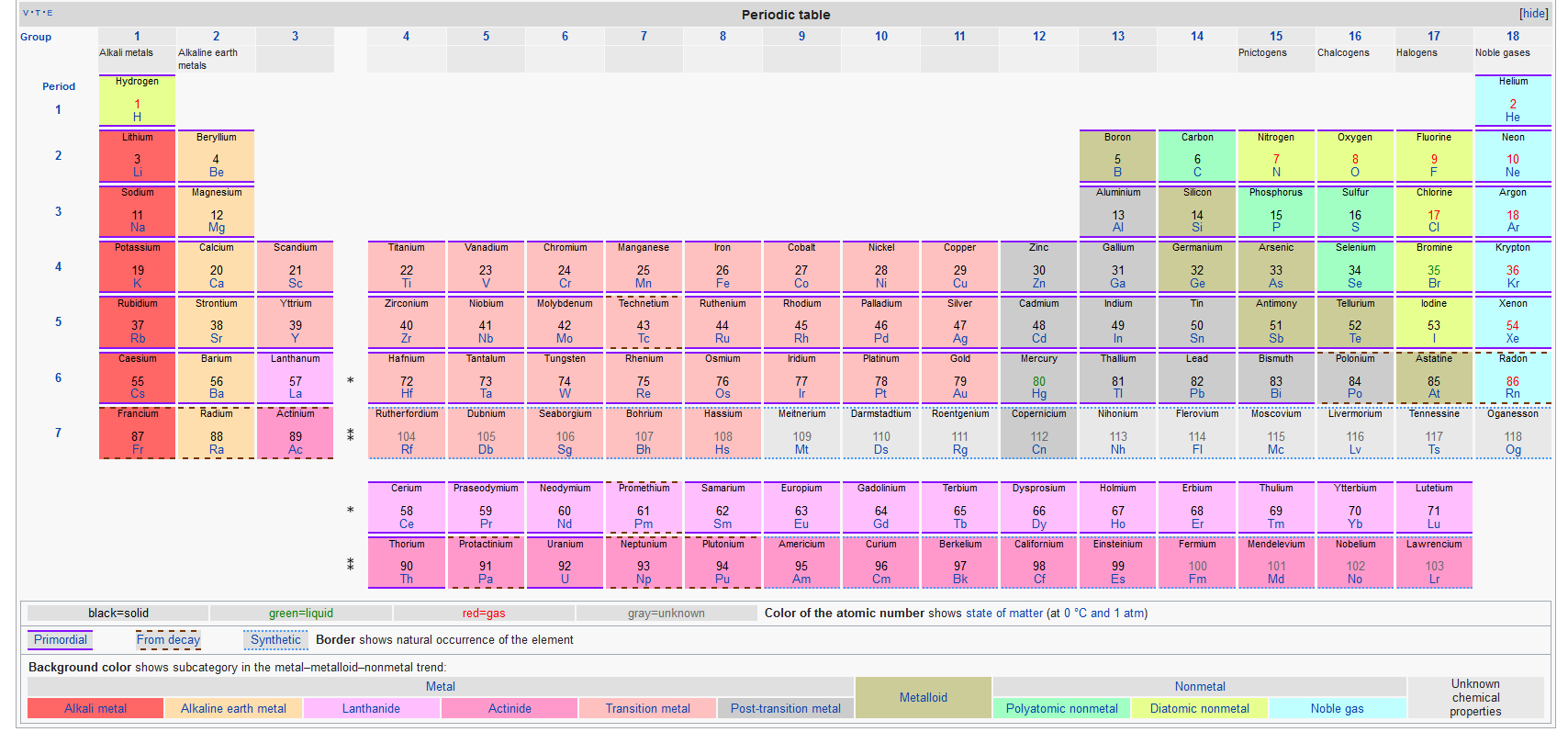Open the Francium element cell

[x=137, y=433]
